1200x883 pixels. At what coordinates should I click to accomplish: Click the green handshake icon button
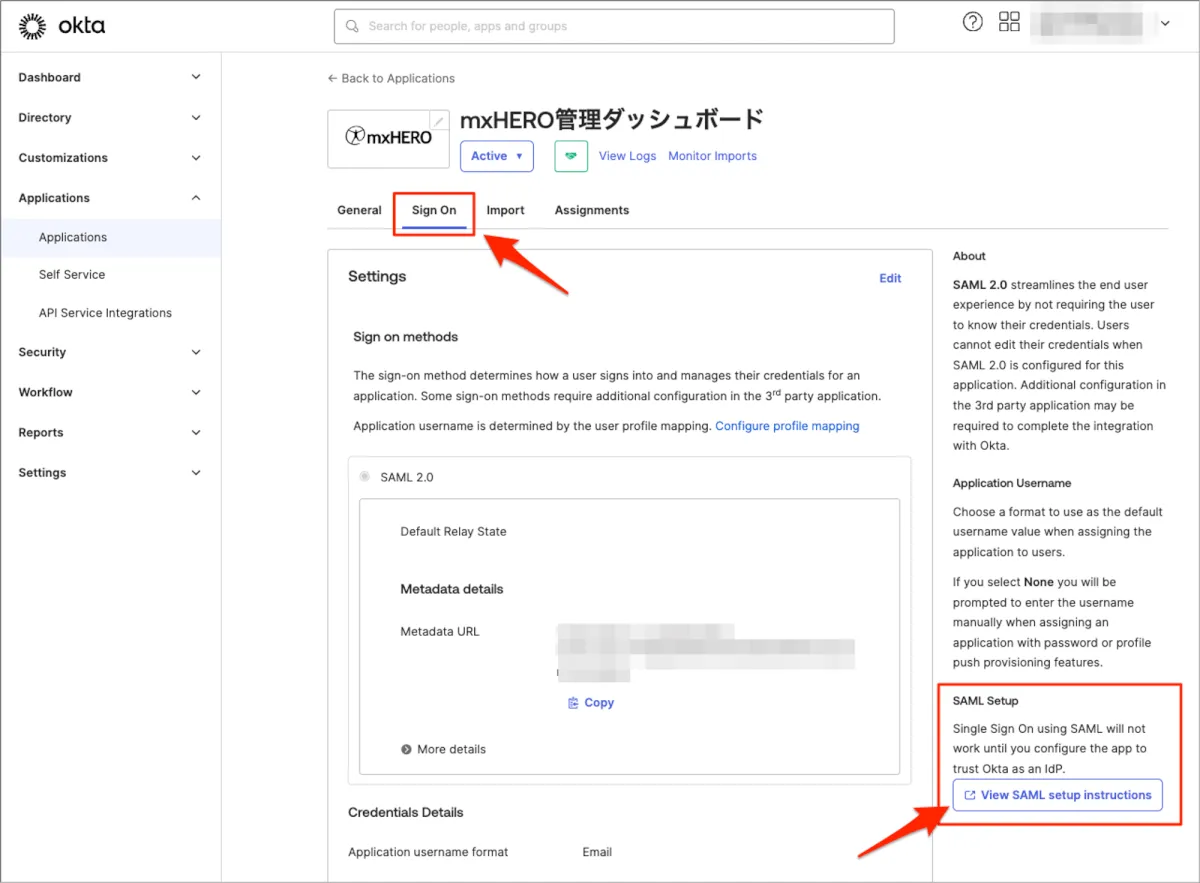coord(571,156)
